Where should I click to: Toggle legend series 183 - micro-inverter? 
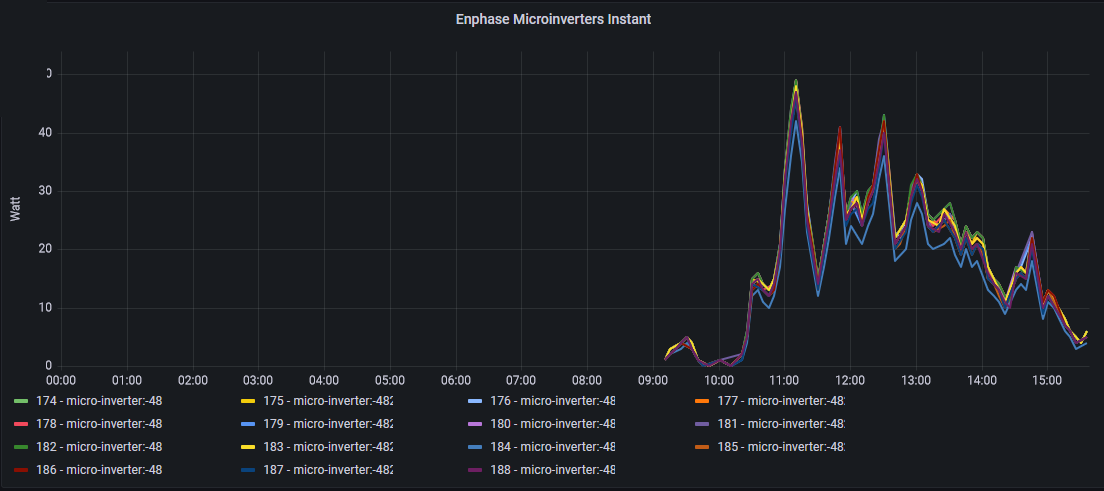327,447
